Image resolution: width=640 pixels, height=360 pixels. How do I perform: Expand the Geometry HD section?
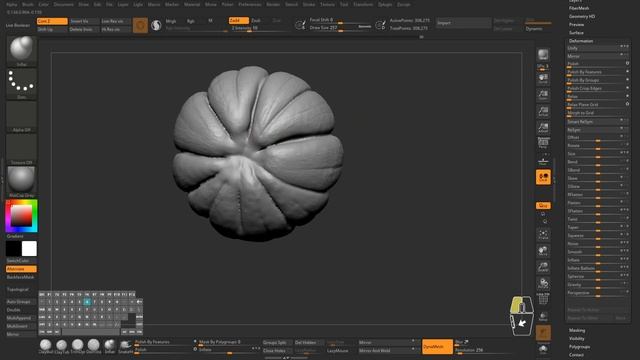pos(582,16)
